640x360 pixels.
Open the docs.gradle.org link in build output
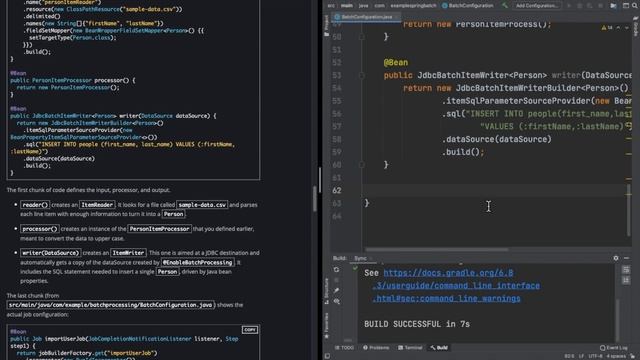click(448, 273)
